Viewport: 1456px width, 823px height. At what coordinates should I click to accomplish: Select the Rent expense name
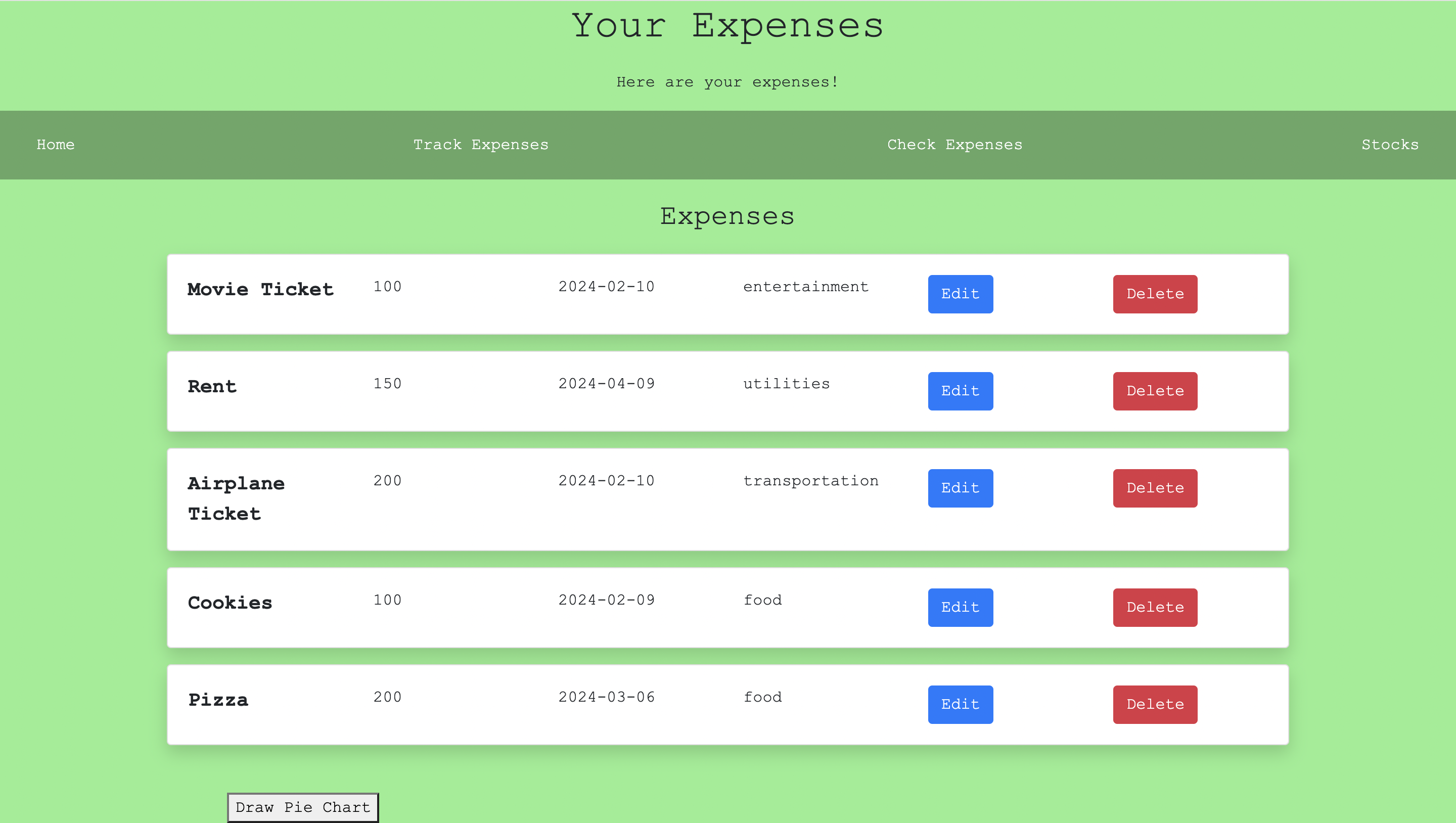(212, 387)
